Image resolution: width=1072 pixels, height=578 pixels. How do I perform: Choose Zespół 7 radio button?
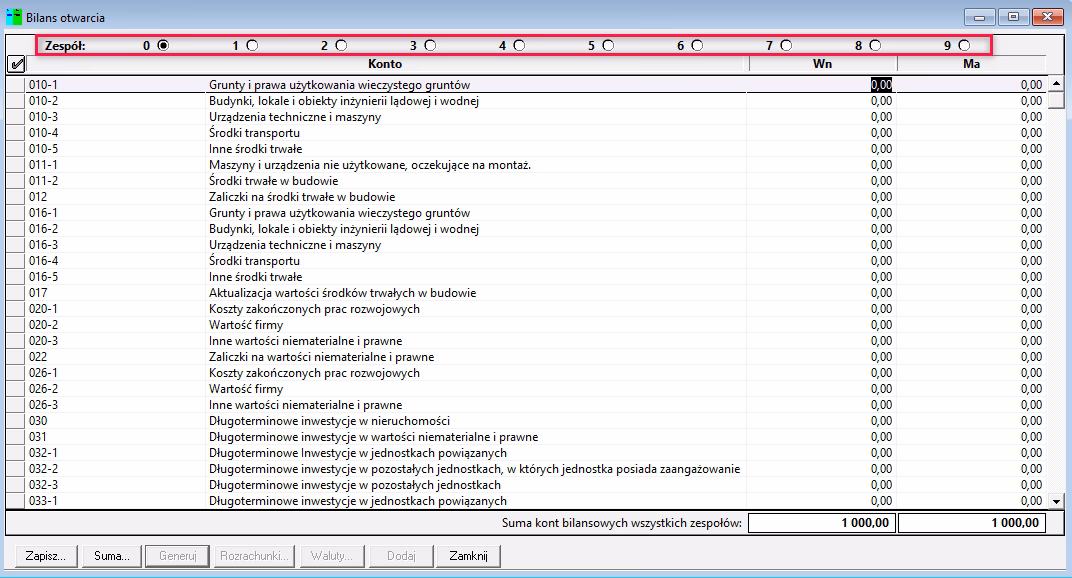click(x=786, y=45)
